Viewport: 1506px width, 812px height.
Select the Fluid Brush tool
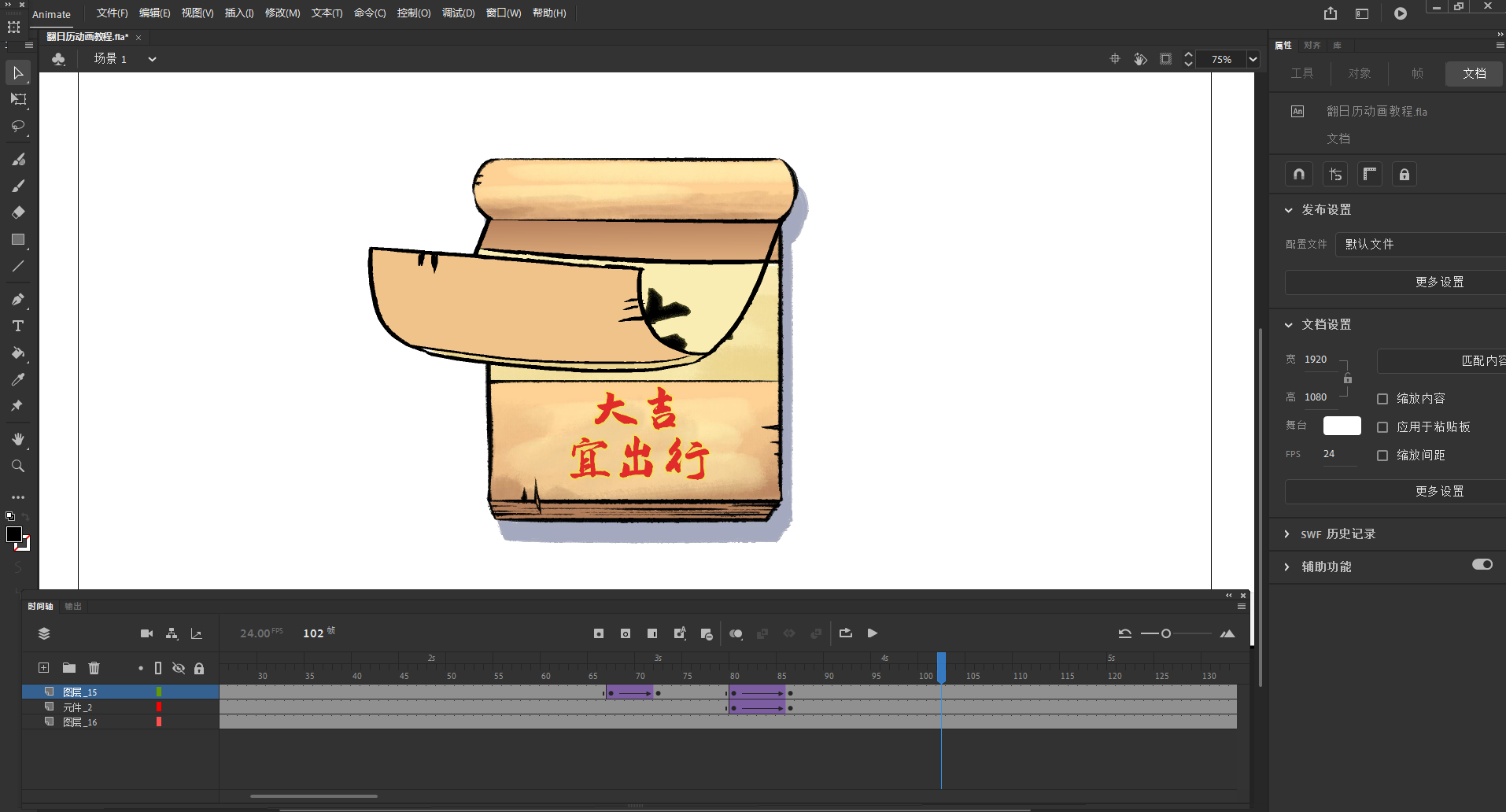click(x=18, y=160)
